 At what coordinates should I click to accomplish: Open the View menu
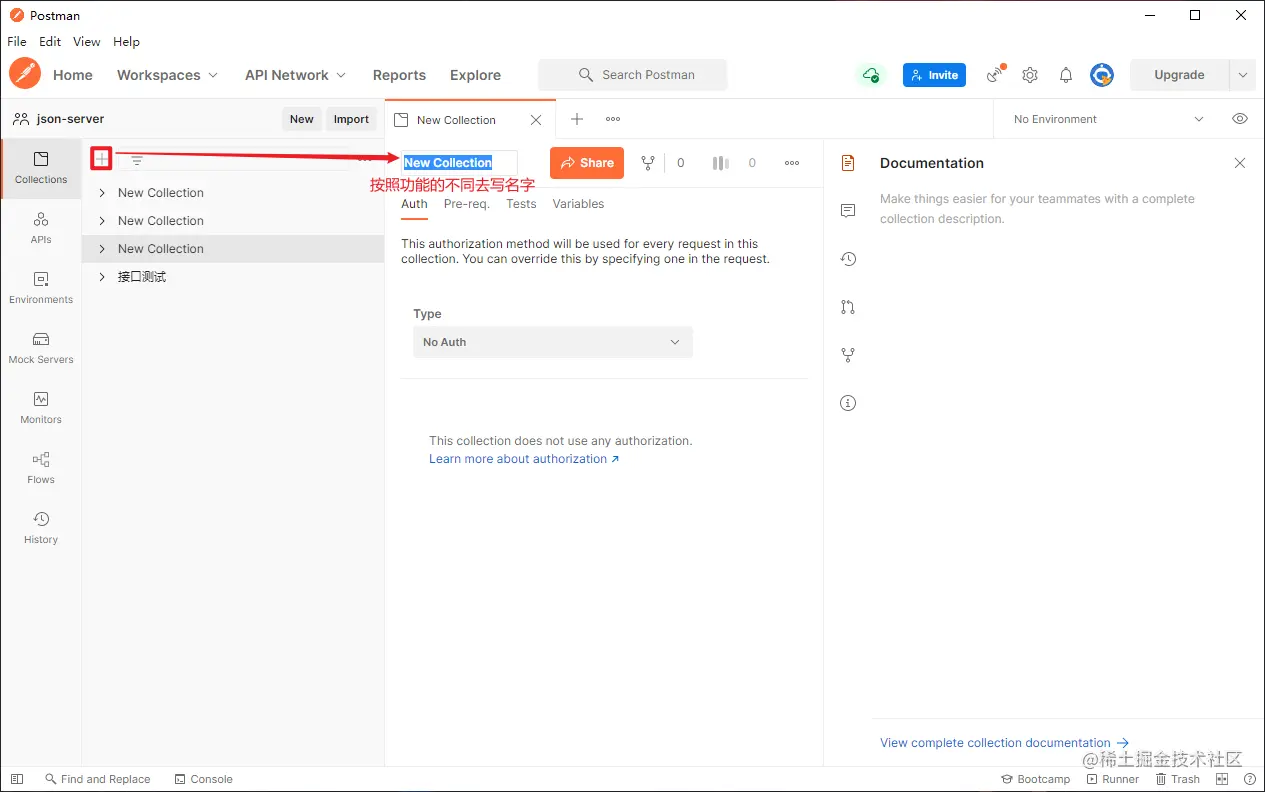87,42
